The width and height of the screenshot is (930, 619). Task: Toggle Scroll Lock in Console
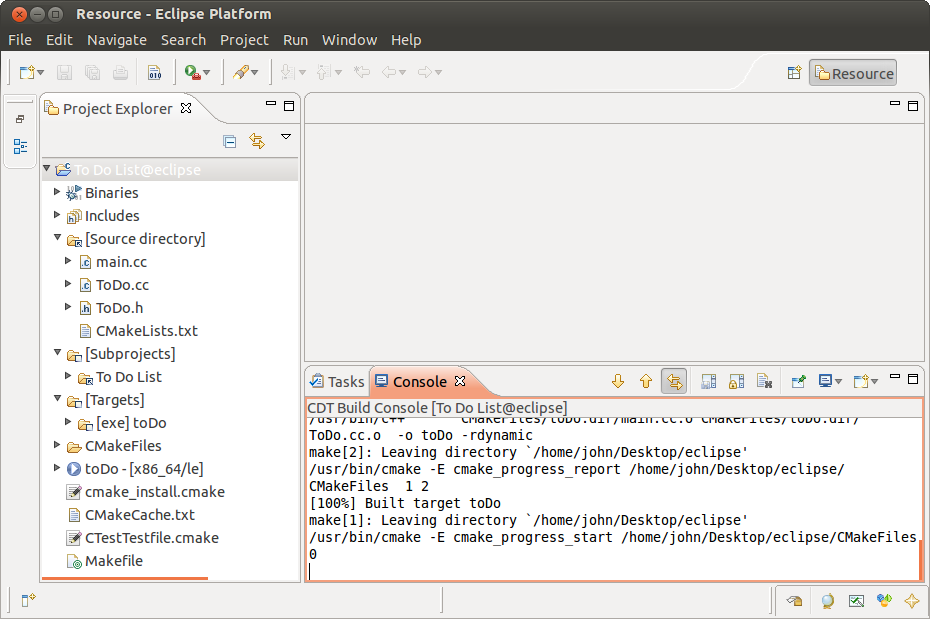pos(737,381)
